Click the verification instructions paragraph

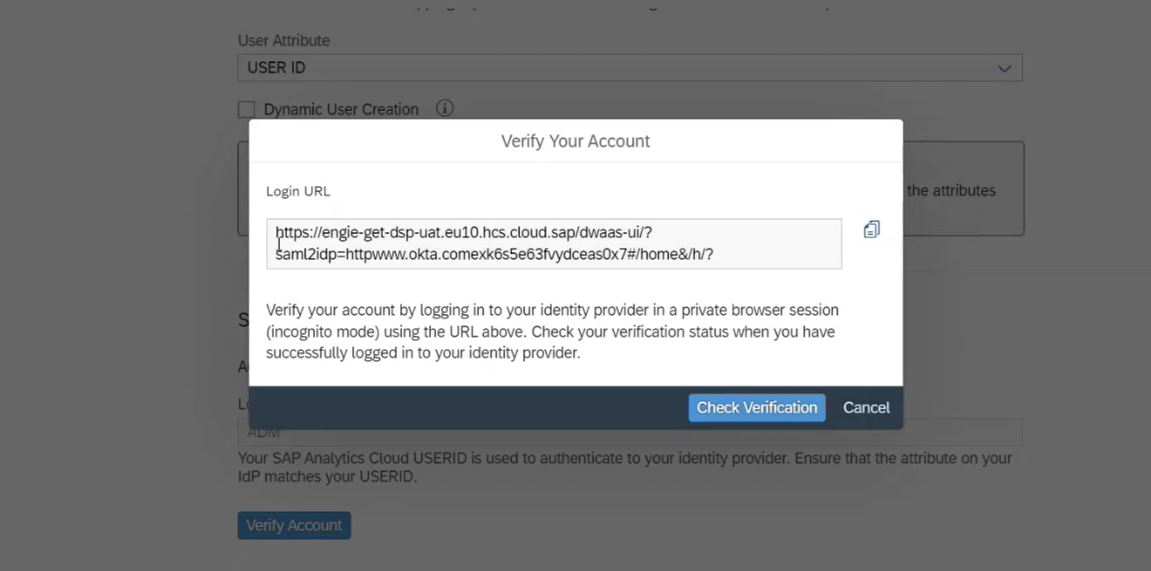click(x=552, y=331)
